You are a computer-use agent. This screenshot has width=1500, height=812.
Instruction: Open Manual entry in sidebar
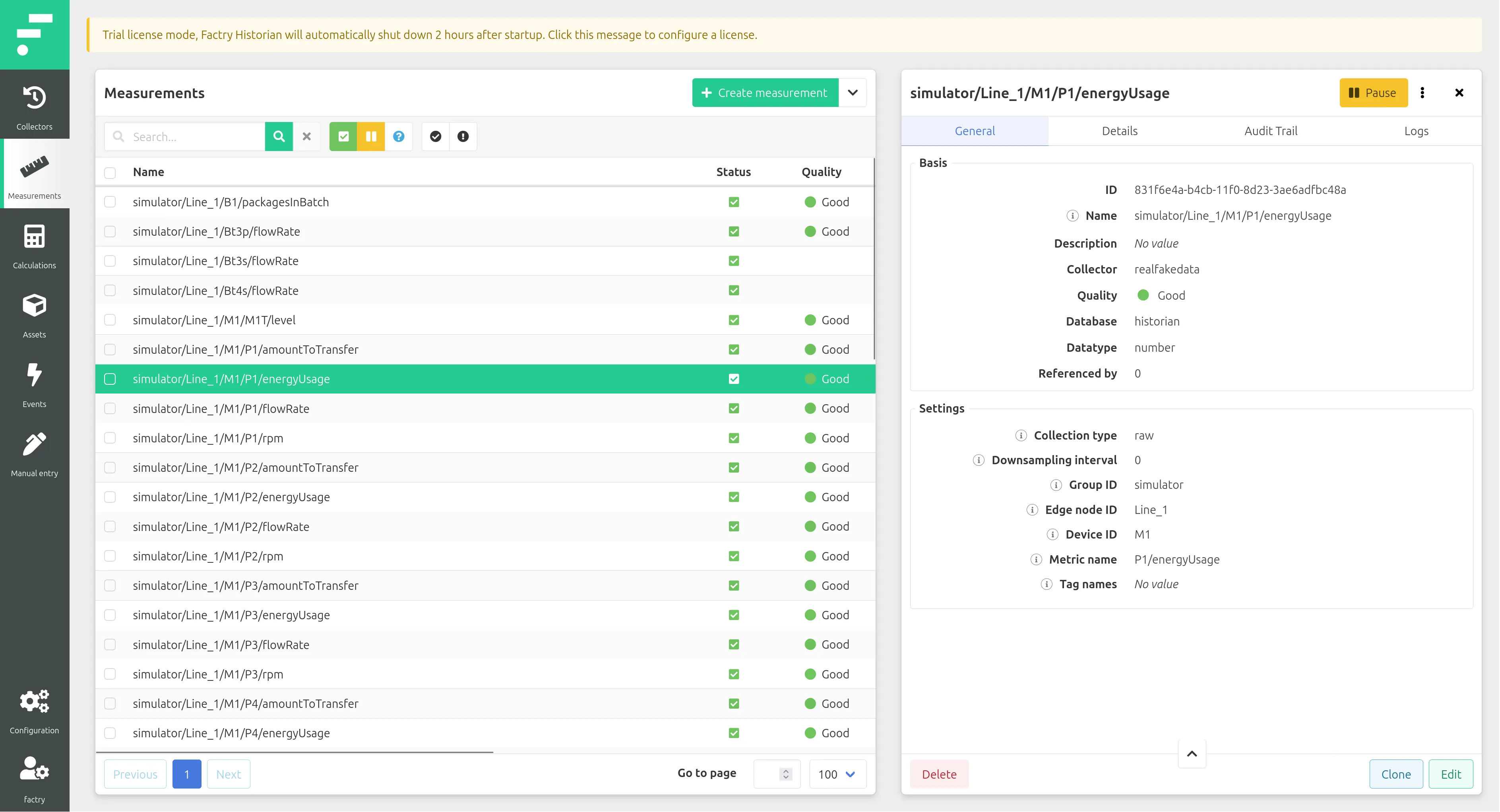tap(34, 452)
